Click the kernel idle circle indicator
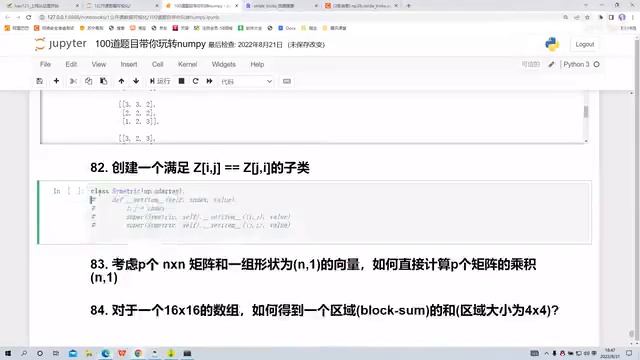This screenshot has height=360, width=640. click(596, 64)
